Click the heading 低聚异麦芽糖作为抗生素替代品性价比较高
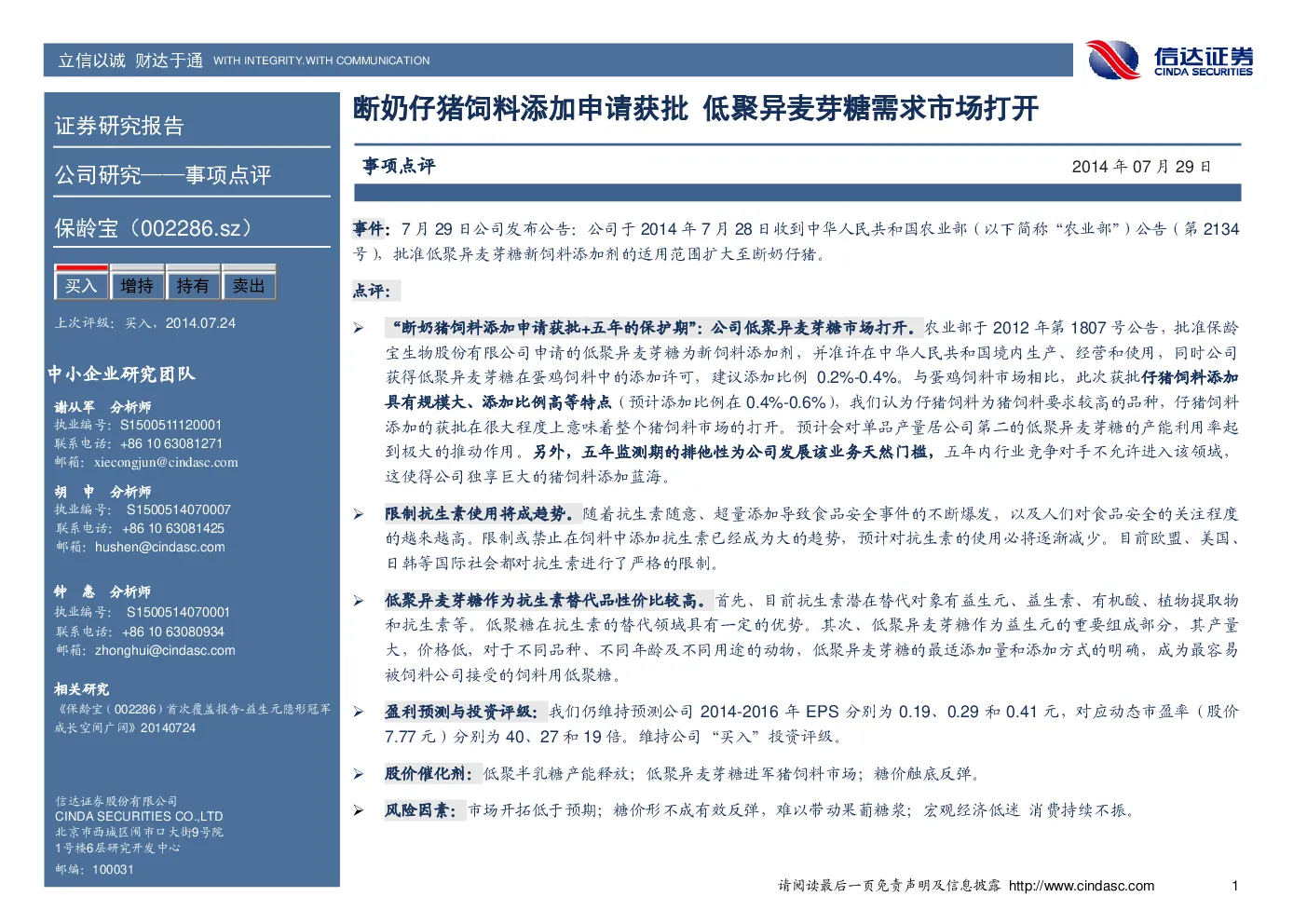Screen dimensions: 1307x924 click(x=548, y=601)
